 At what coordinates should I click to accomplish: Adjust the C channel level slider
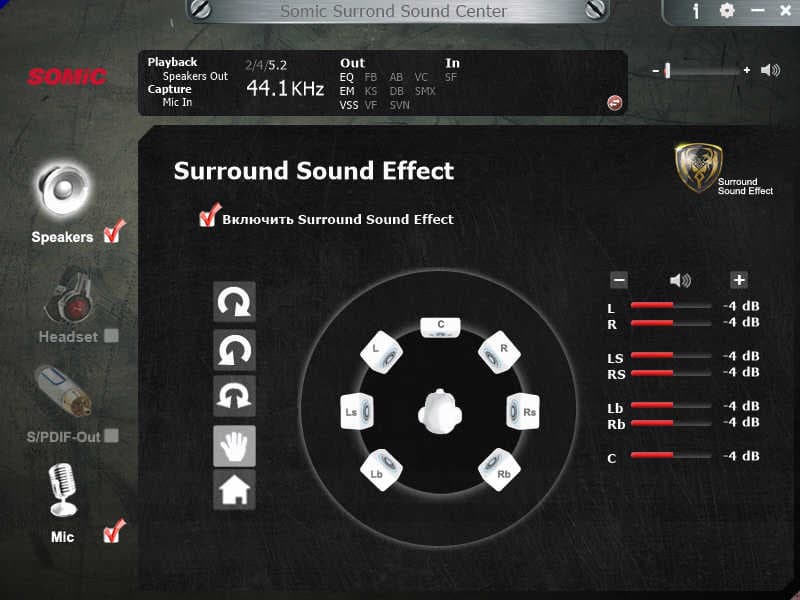[671, 455]
